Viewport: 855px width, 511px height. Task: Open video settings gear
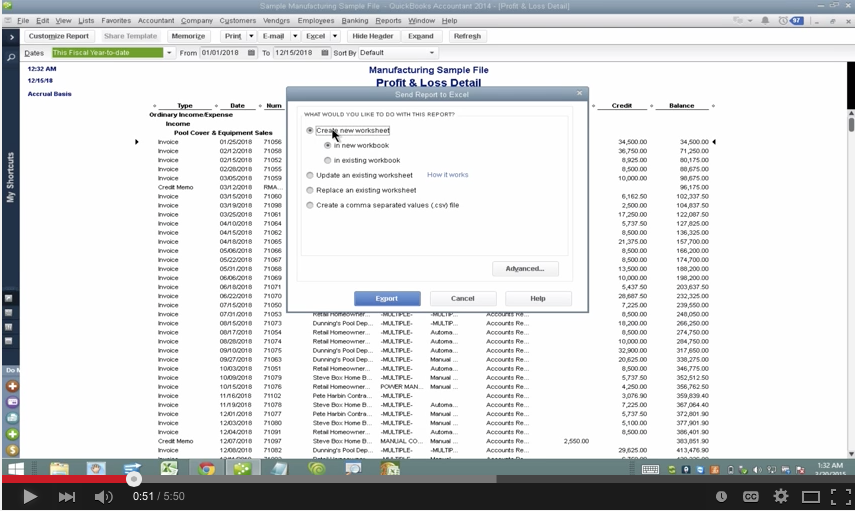pos(781,496)
